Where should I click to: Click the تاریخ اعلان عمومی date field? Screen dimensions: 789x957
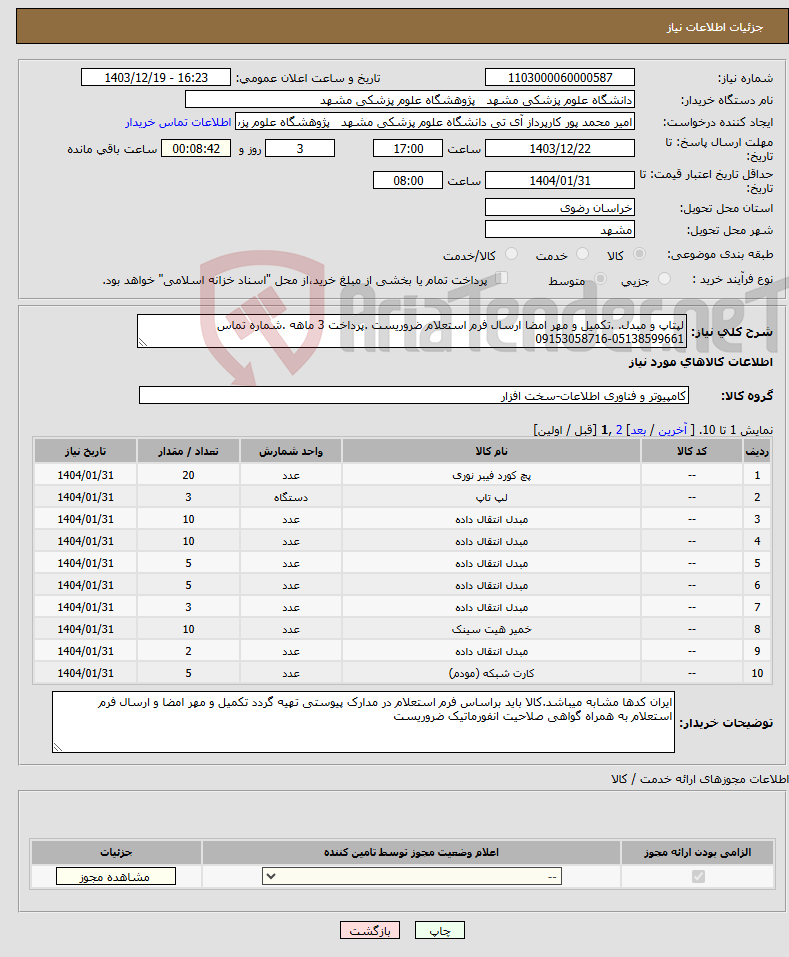tap(156, 78)
